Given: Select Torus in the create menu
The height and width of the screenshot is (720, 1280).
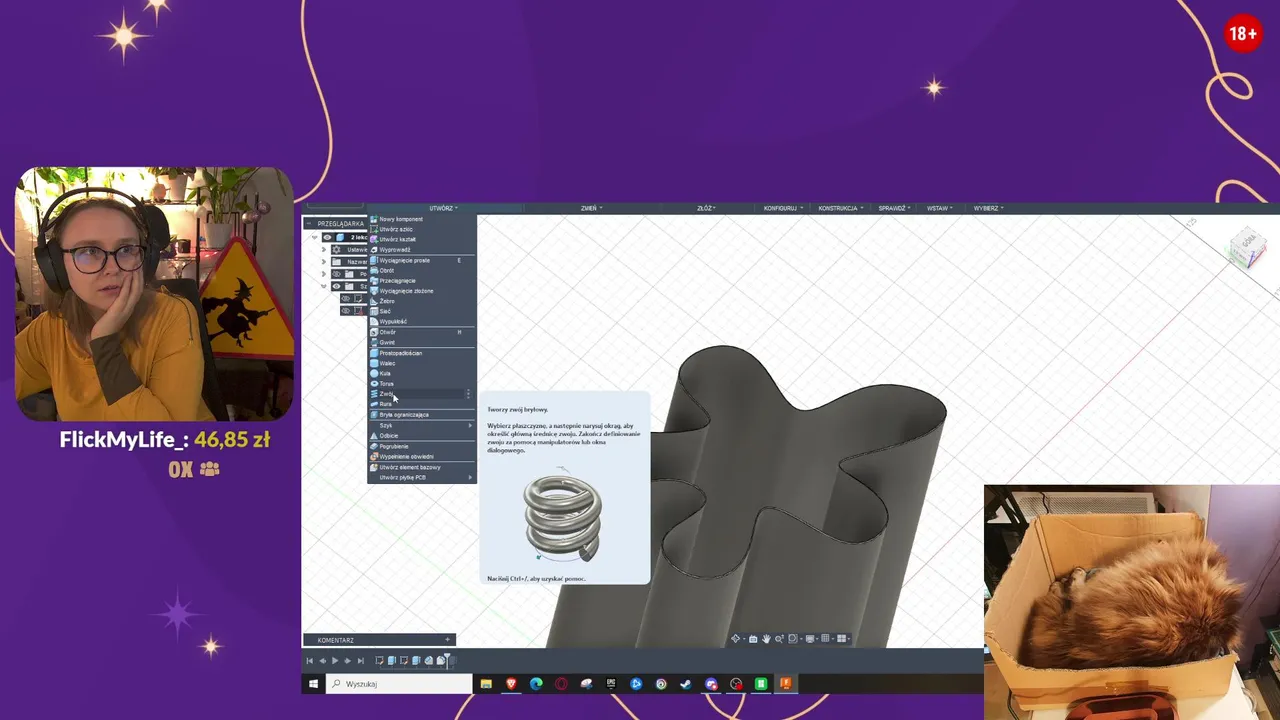Looking at the screenshot, I should 422,383.
